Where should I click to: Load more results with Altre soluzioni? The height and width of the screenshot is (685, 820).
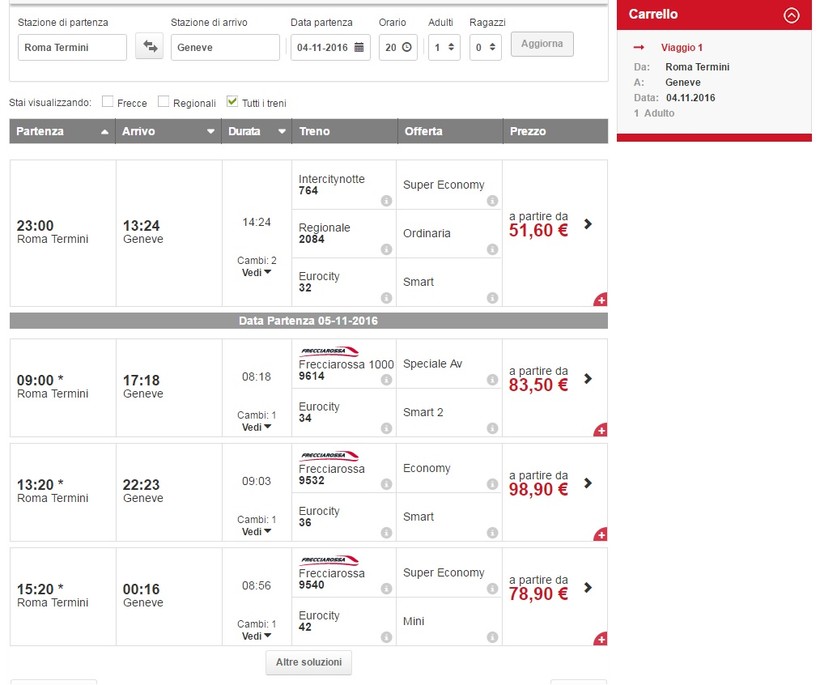click(x=308, y=662)
